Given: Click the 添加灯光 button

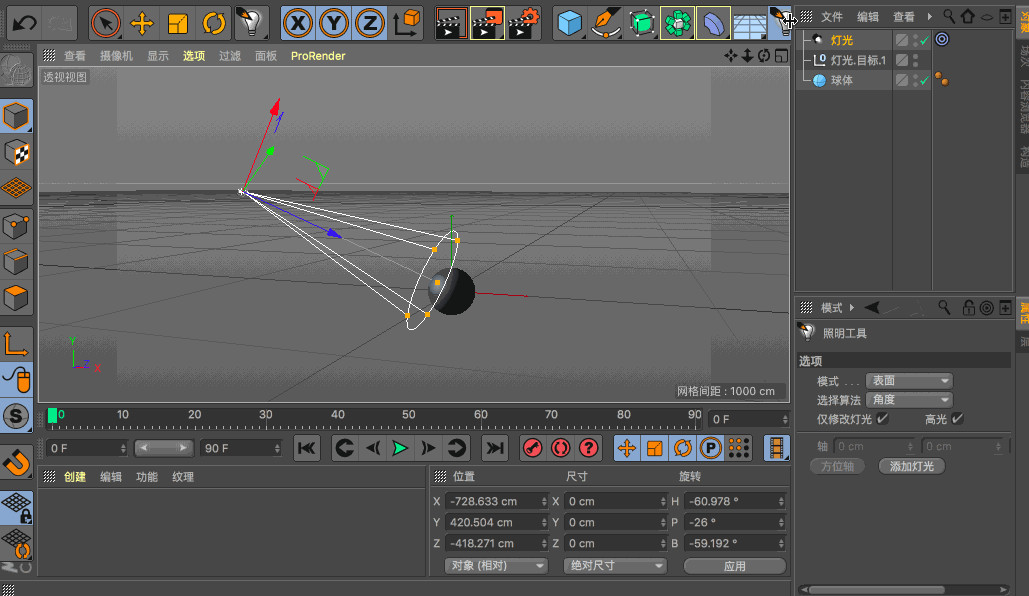Looking at the screenshot, I should click(911, 466).
